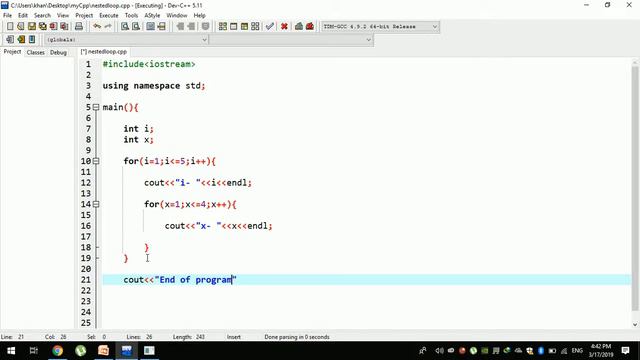This screenshot has height=360, width=640.
Task: Collapse the main() fold marker at line 5
Action: [96, 107]
